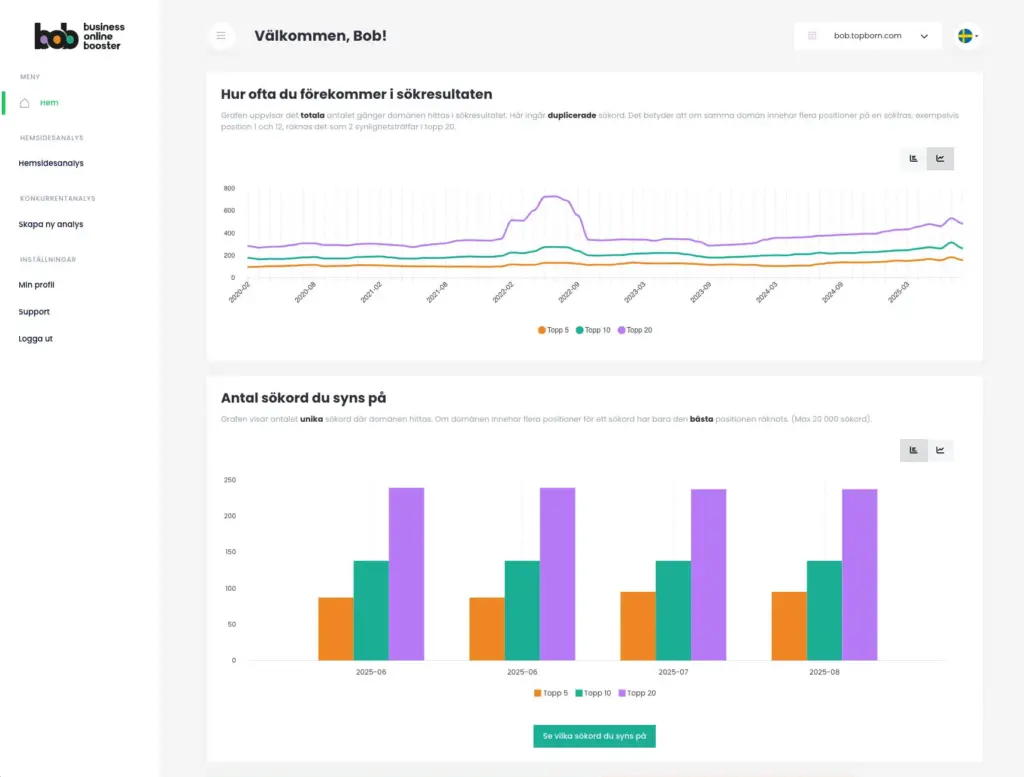
Task: Click the home icon in sidebar
Action: tap(25, 102)
